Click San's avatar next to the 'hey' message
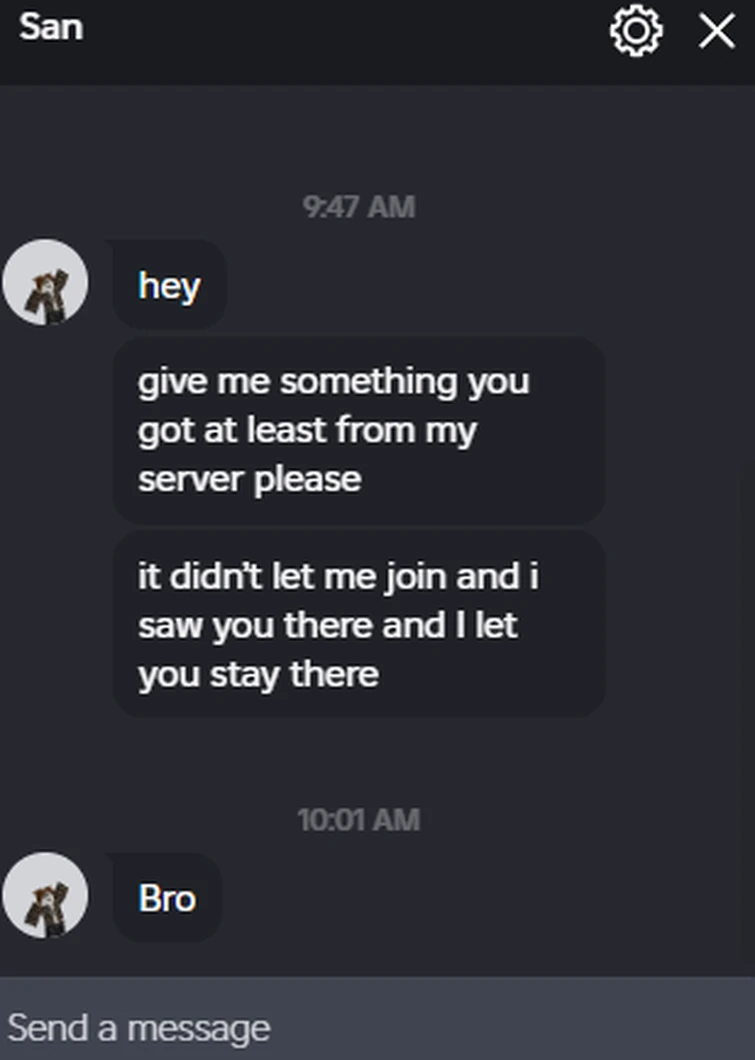Viewport: 755px width, 1060px height. point(46,283)
